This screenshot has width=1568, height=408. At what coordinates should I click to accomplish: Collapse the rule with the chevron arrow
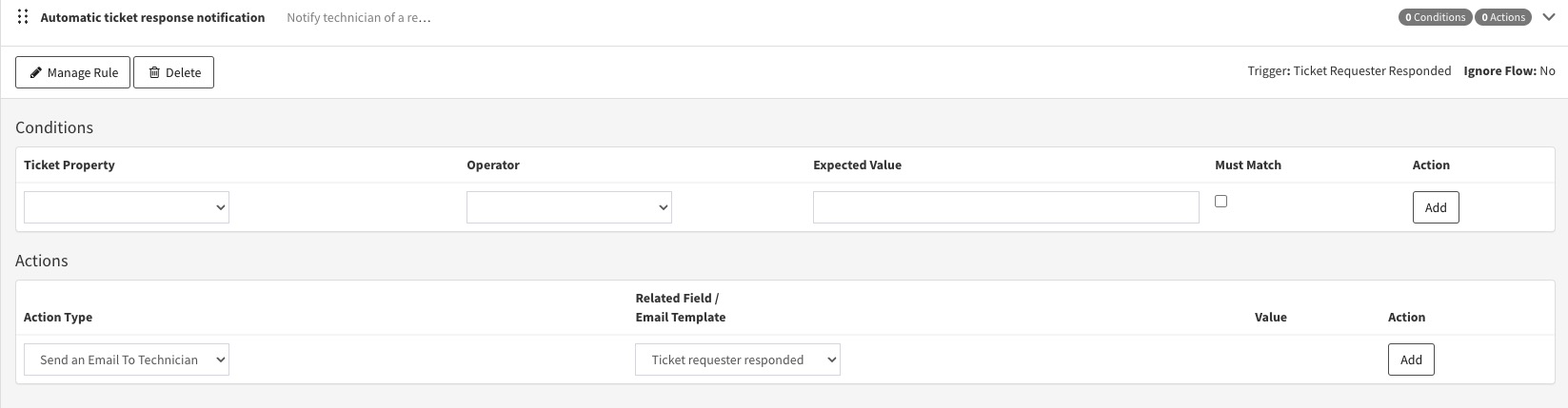click(1548, 17)
